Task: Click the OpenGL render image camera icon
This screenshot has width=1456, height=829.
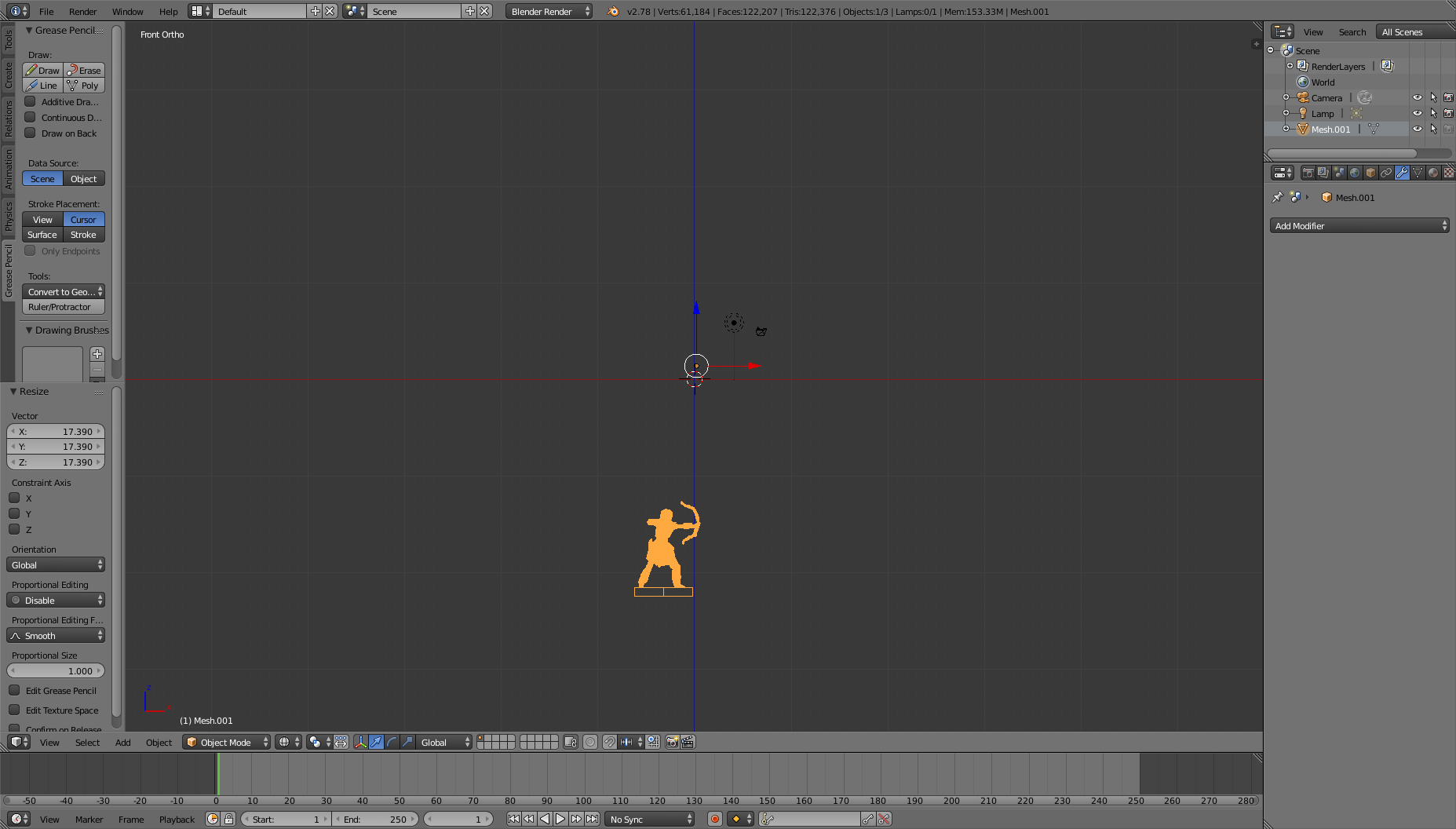Action: (x=672, y=742)
